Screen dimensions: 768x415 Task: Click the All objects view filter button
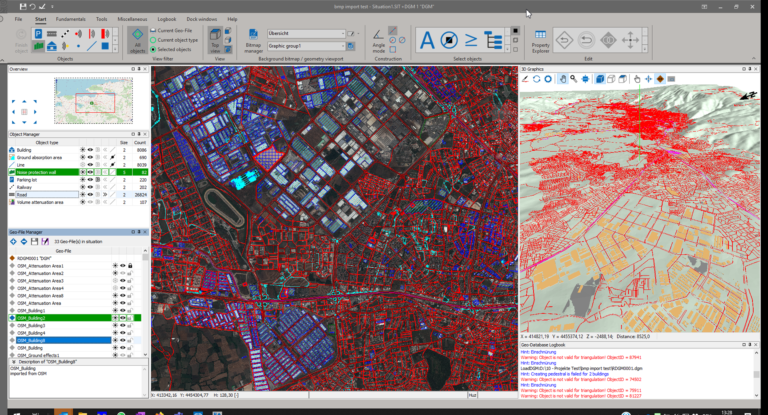pyautogui.click(x=137, y=40)
